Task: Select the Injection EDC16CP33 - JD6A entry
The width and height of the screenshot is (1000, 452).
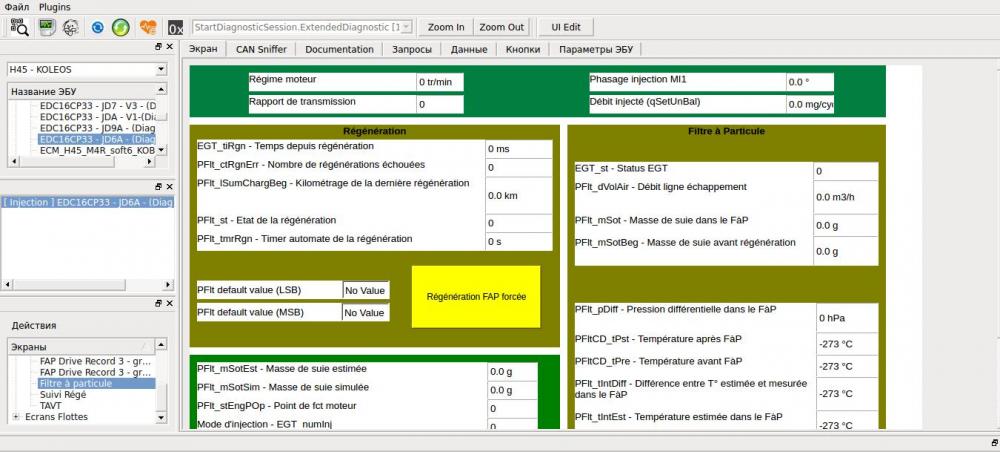Action: 87,202
